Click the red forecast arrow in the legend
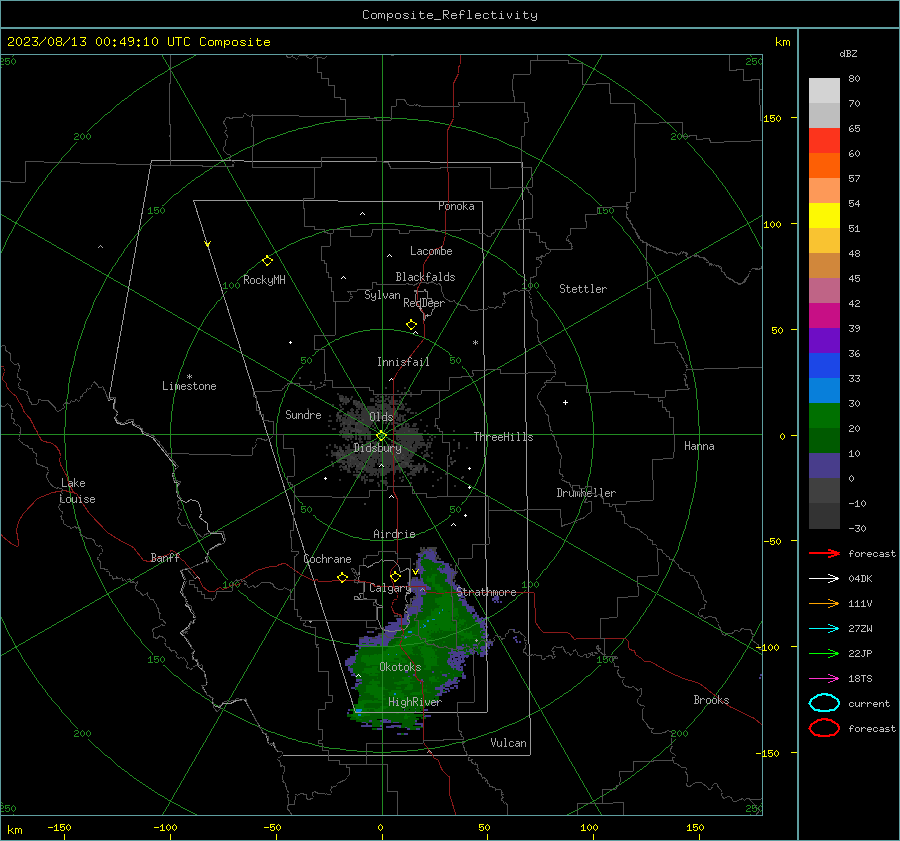Viewport: 900px width, 841px height. tap(824, 553)
